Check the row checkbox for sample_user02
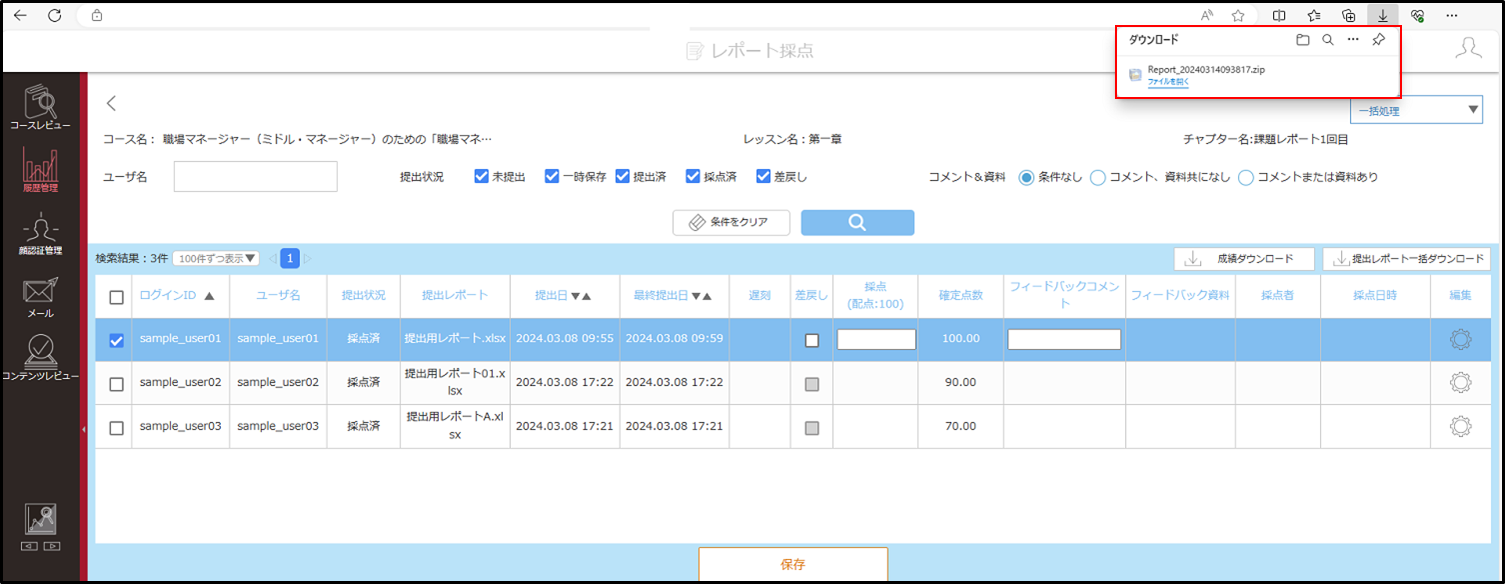This screenshot has height=584, width=1505. pos(116,384)
